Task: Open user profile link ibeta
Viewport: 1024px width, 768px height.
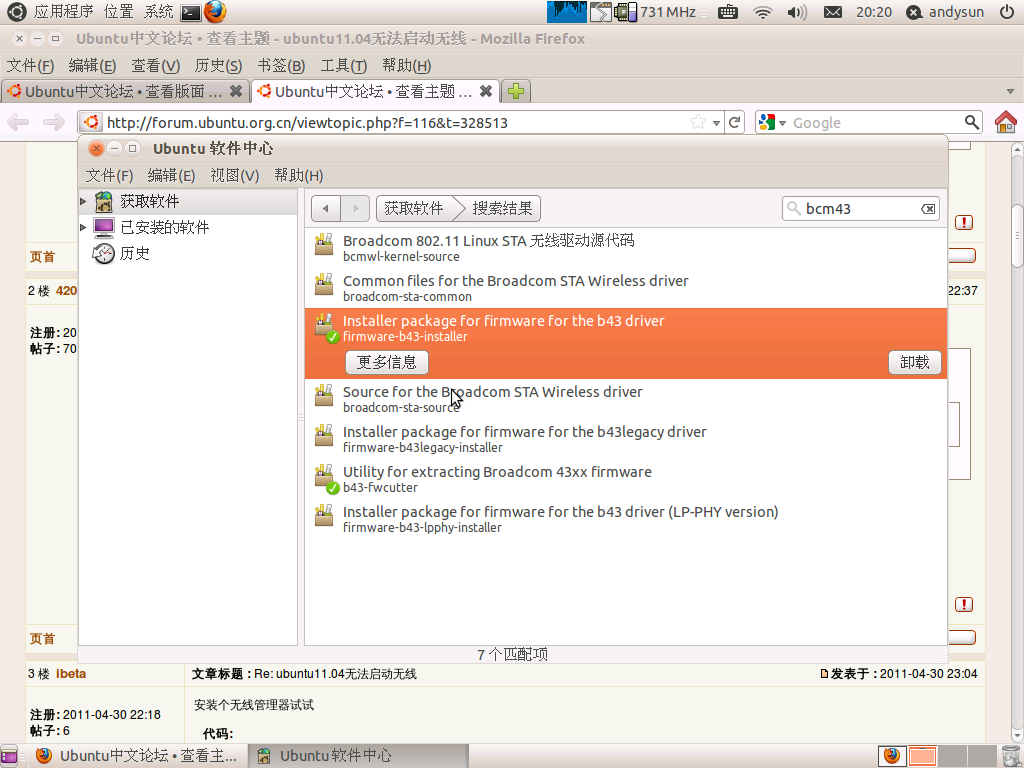Action: tap(71, 673)
